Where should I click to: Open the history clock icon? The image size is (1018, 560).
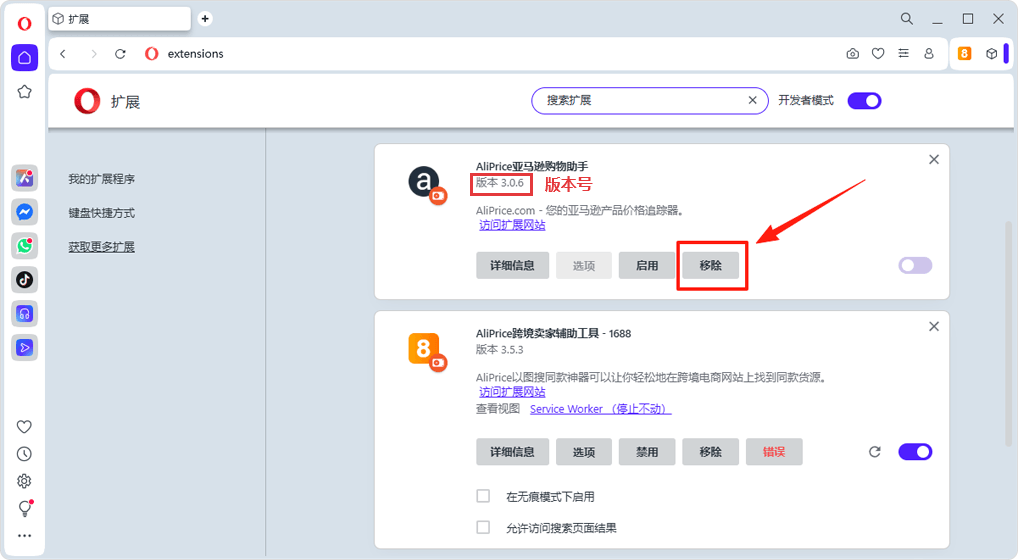pos(25,454)
